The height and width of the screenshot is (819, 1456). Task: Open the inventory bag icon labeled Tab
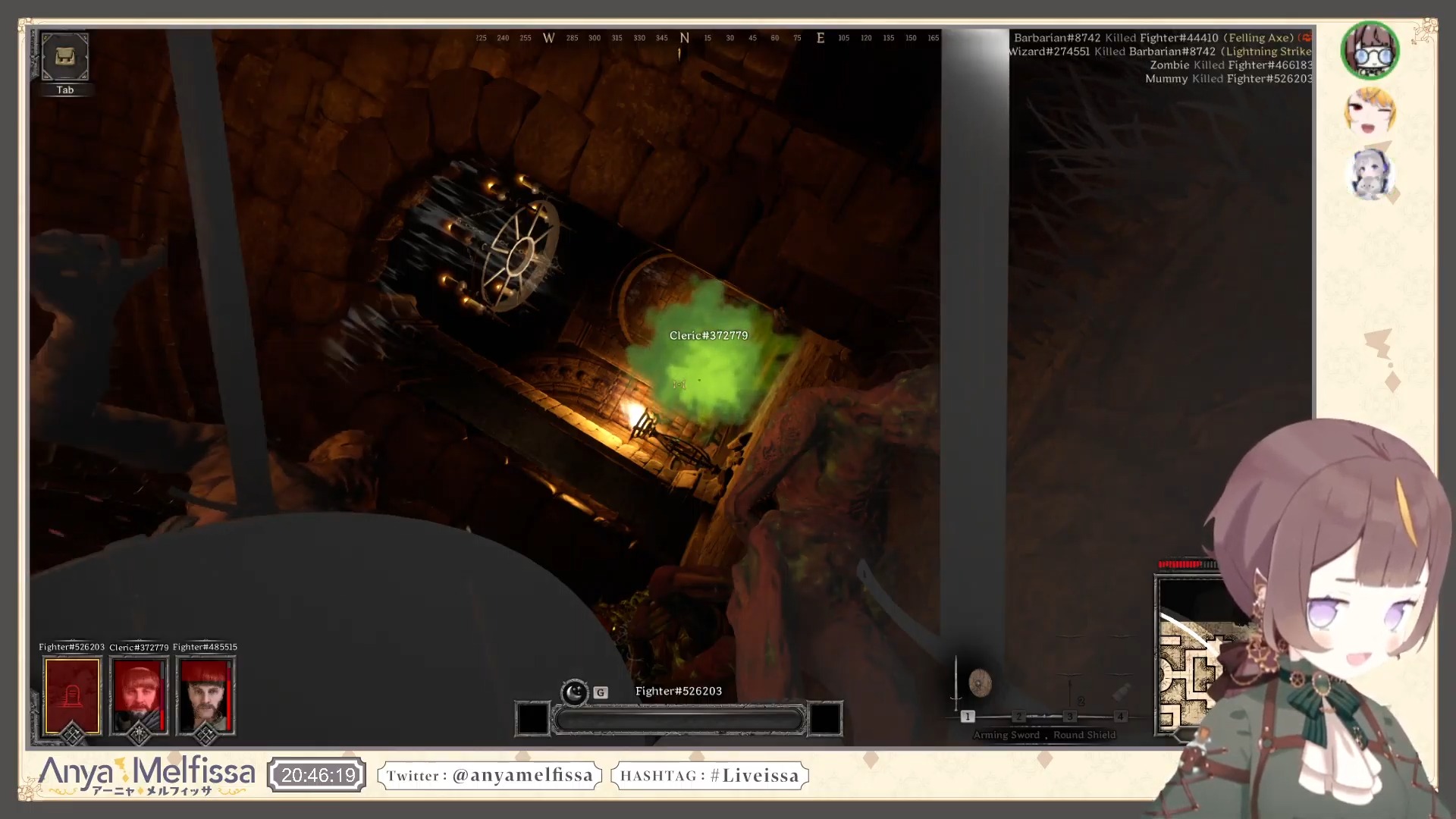pyautogui.click(x=64, y=57)
